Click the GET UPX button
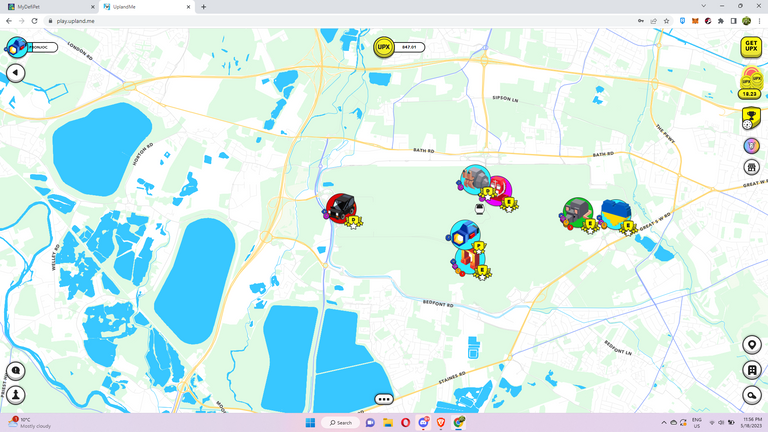This screenshot has width=768, height=432. tap(751, 47)
